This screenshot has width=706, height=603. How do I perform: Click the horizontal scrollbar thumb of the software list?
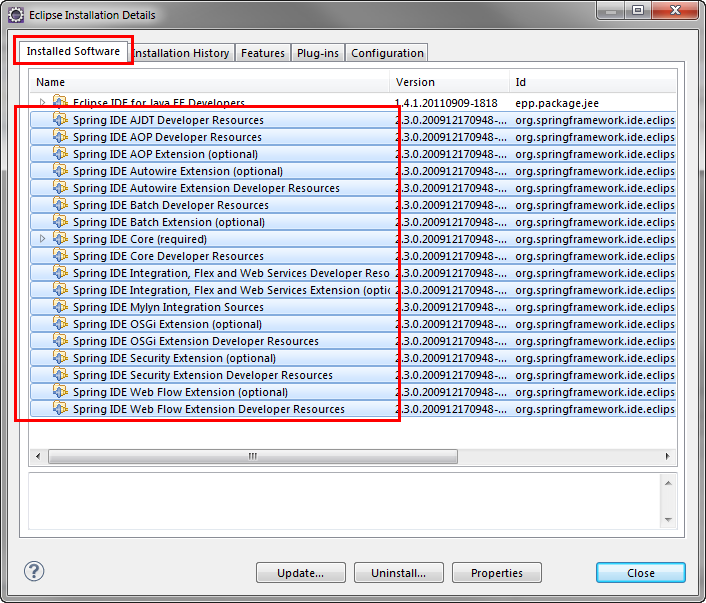pyautogui.click(x=253, y=456)
